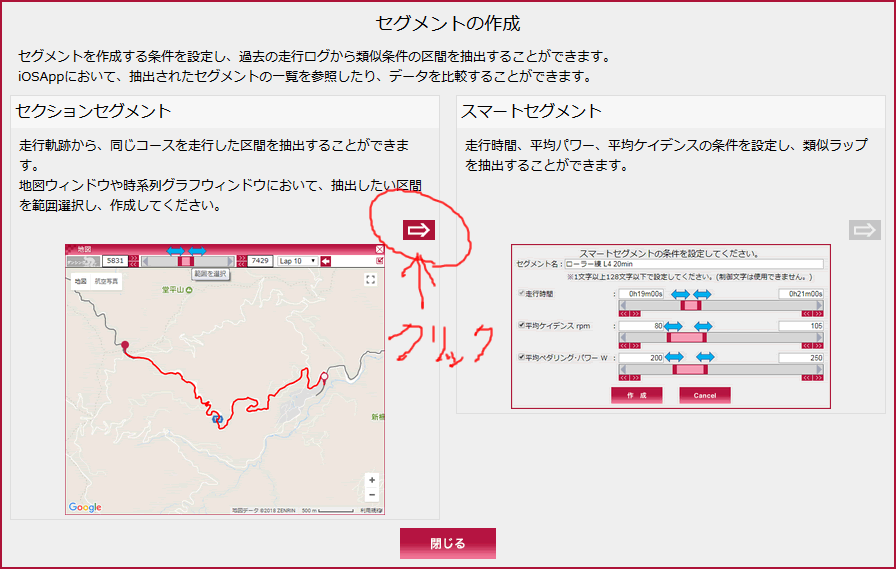Click the 5831 start value field
Image resolution: width=896 pixels, height=569 pixels.
click(x=115, y=261)
